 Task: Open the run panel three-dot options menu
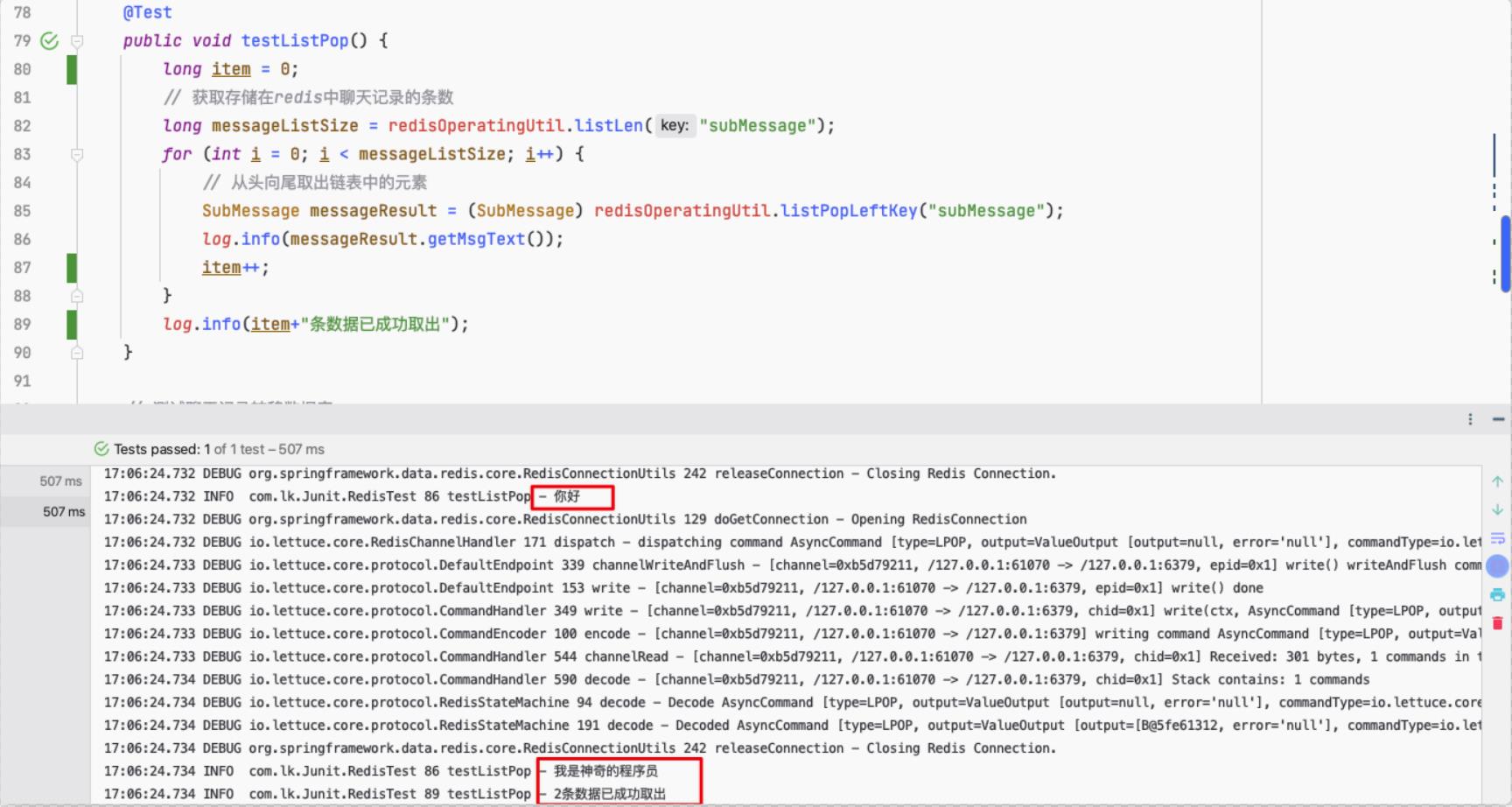[x=1470, y=419]
